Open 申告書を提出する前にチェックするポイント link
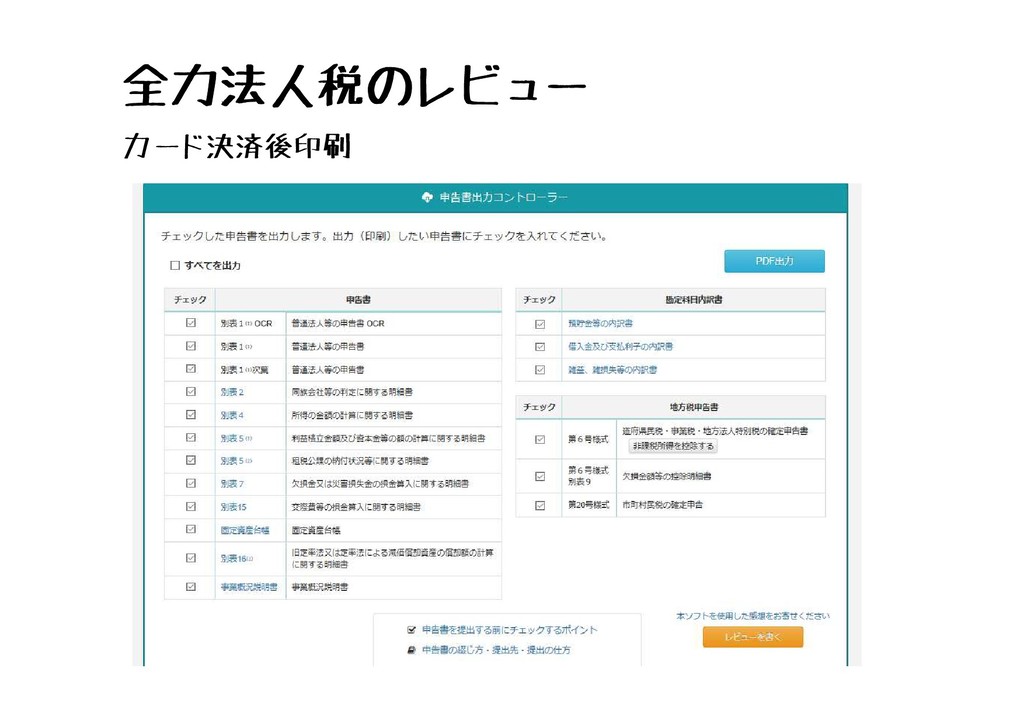Viewport: 1024px width, 724px height. 509,630
